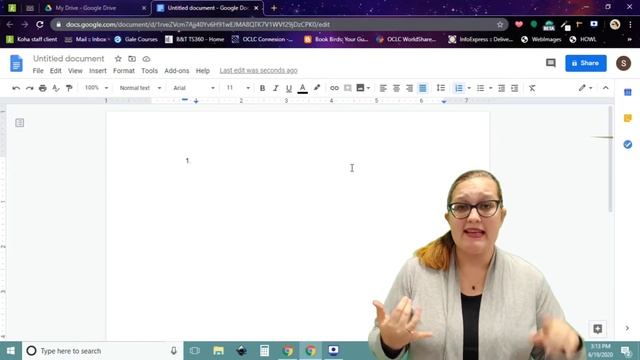Open the zoom 100% dropdown
This screenshot has height=360, width=640.
pos(96,88)
